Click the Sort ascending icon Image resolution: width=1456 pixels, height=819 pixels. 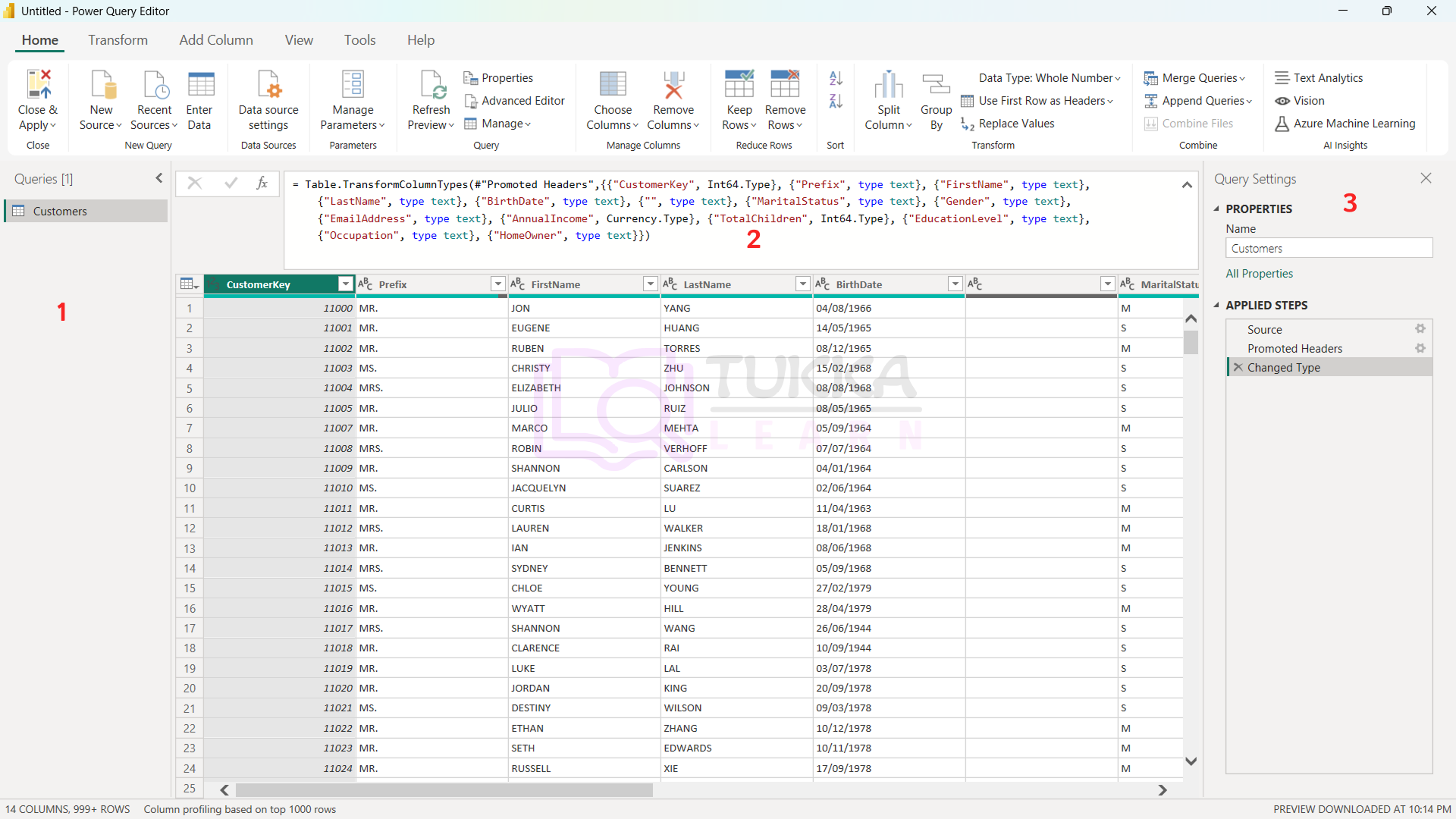coord(836,78)
